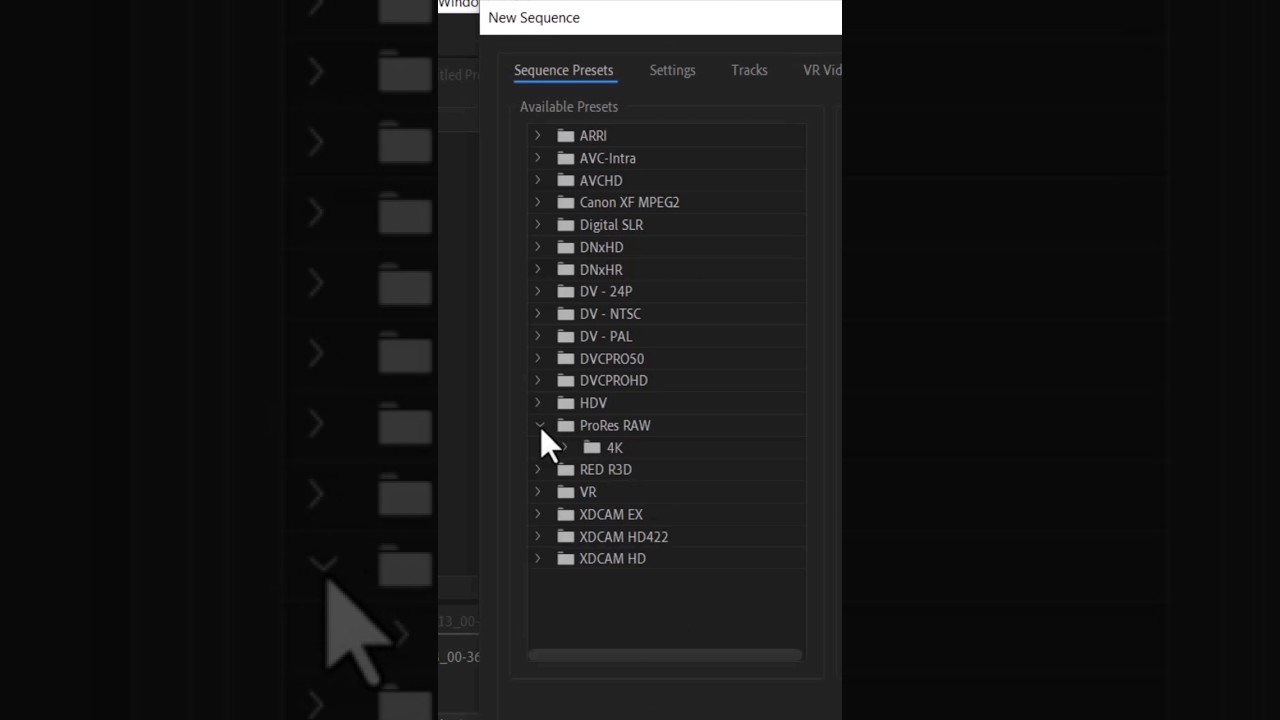1280x720 pixels.
Task: Open the Tracks tab
Action: (749, 70)
